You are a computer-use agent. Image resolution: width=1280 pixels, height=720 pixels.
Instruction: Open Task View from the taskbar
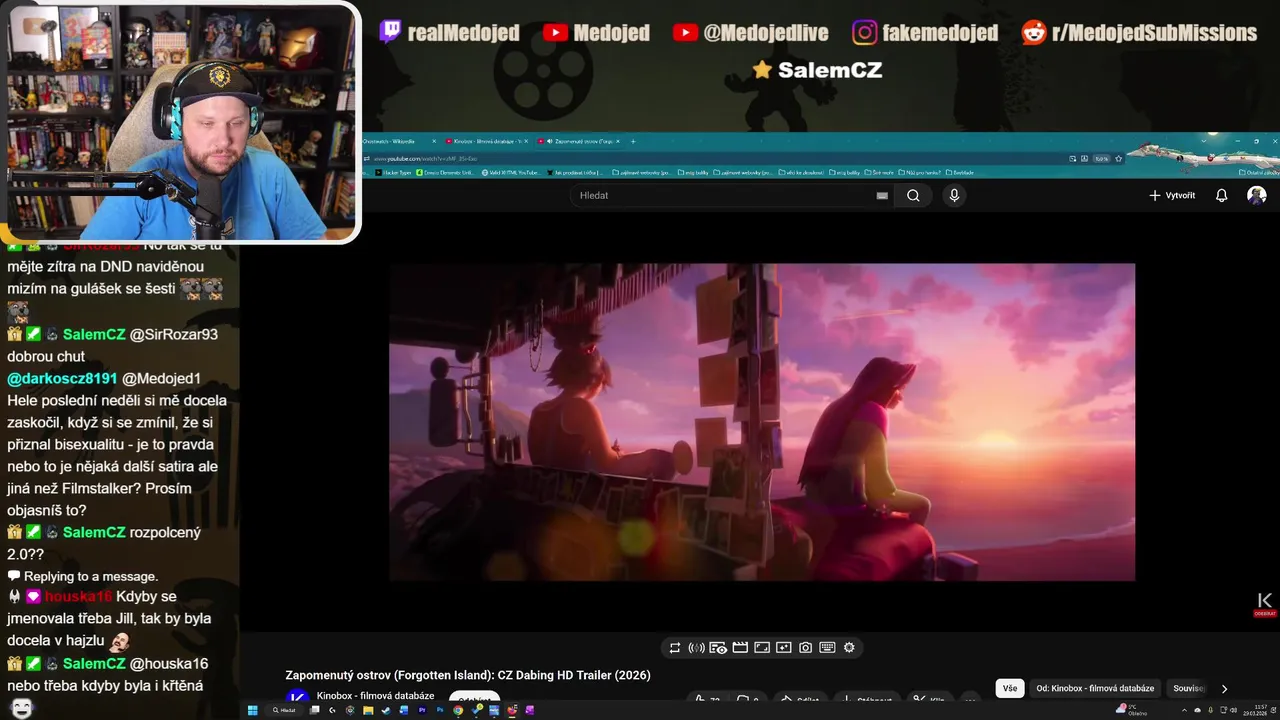[314, 710]
